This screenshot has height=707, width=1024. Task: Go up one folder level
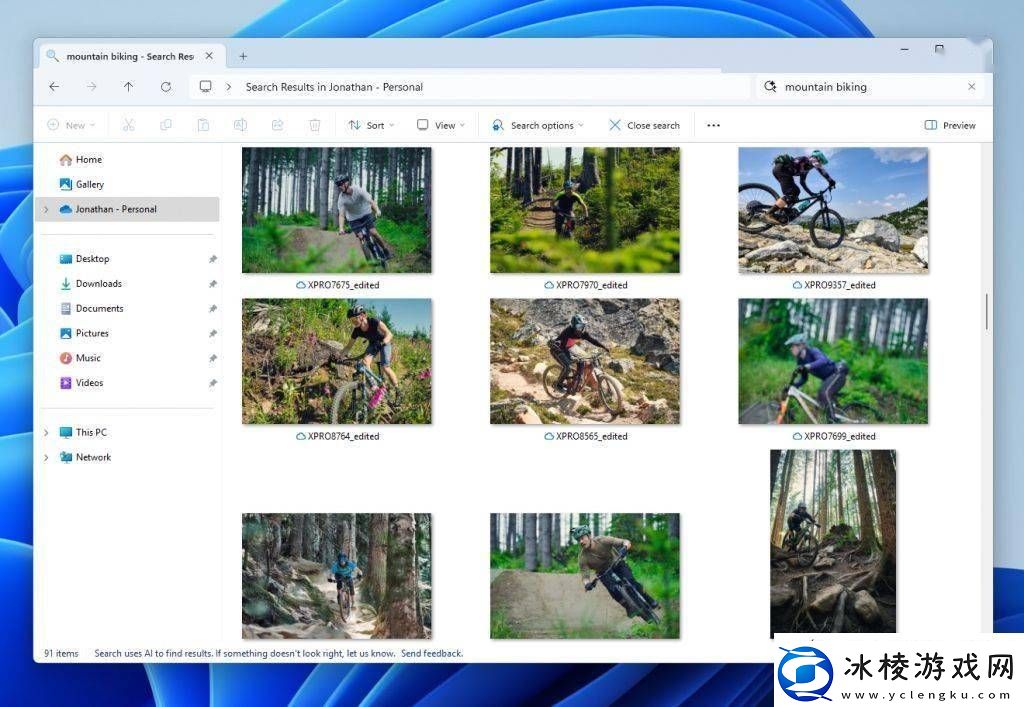click(128, 87)
